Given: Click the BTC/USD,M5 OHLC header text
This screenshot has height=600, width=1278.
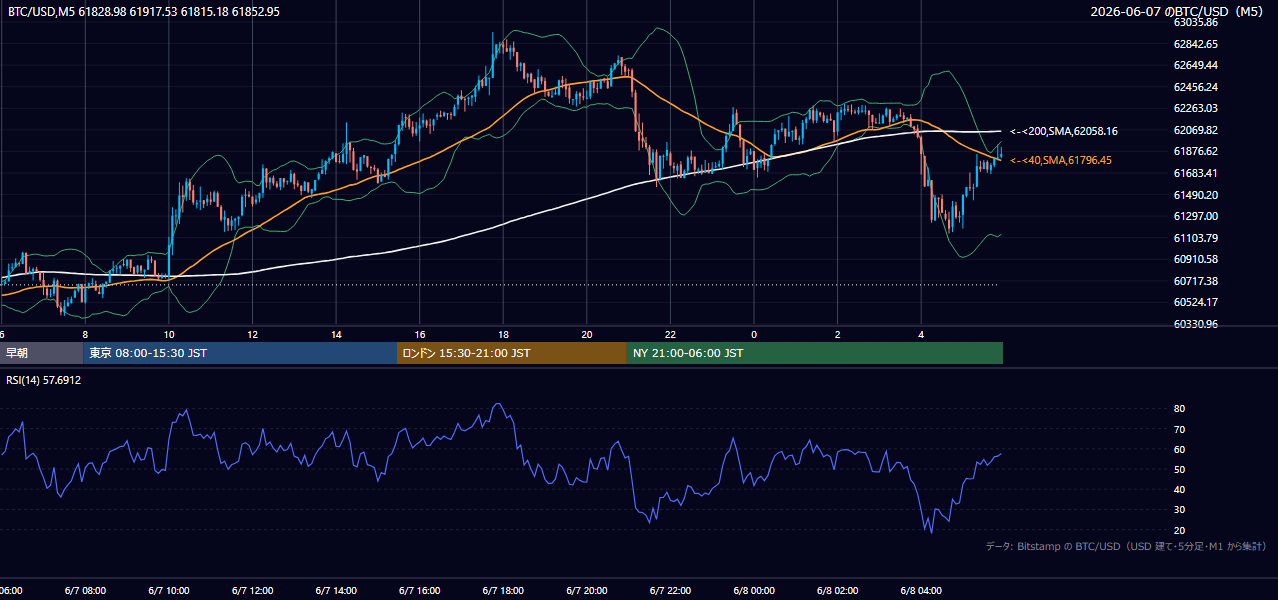Looking at the screenshot, I should pyautogui.click(x=143, y=11).
